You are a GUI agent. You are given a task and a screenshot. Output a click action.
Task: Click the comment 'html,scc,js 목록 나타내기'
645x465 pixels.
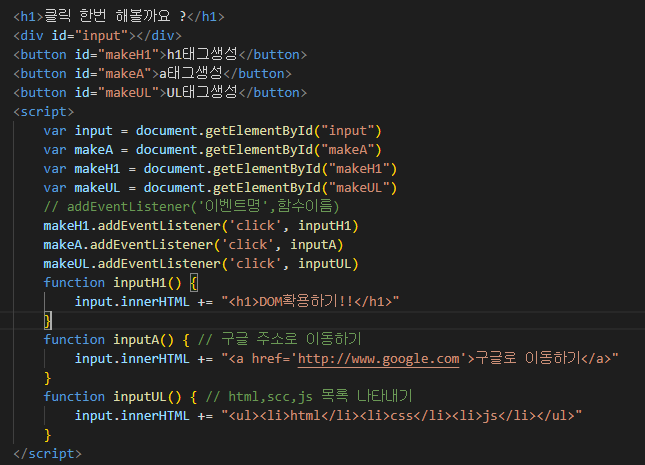(309, 396)
